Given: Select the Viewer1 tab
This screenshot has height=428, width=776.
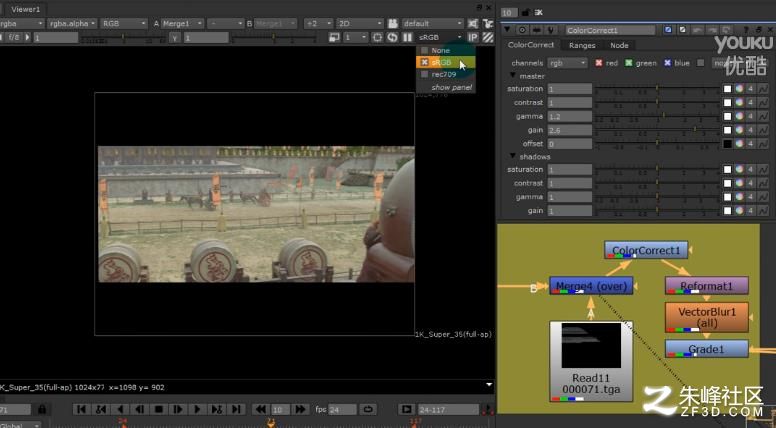Looking at the screenshot, I should pos(25,9).
